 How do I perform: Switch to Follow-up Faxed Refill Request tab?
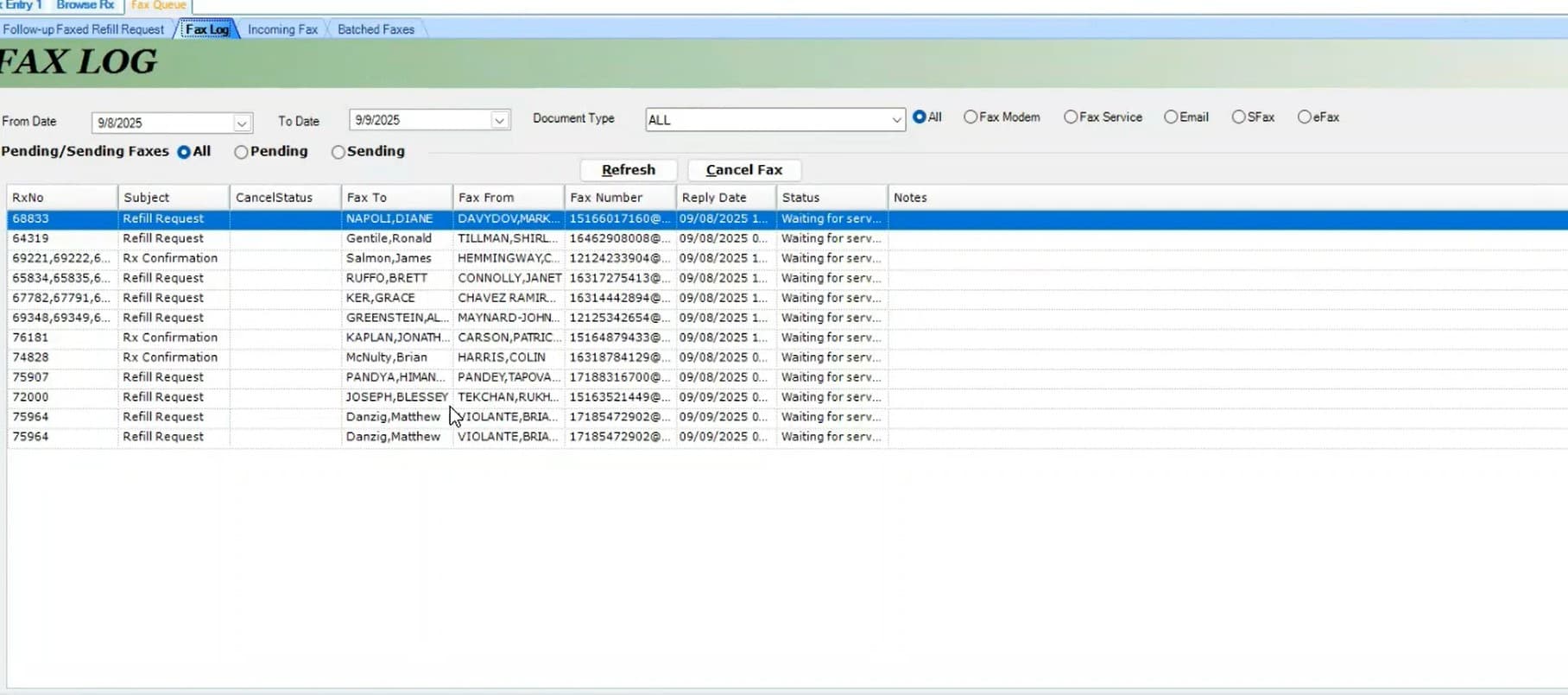pyautogui.click(x=84, y=29)
